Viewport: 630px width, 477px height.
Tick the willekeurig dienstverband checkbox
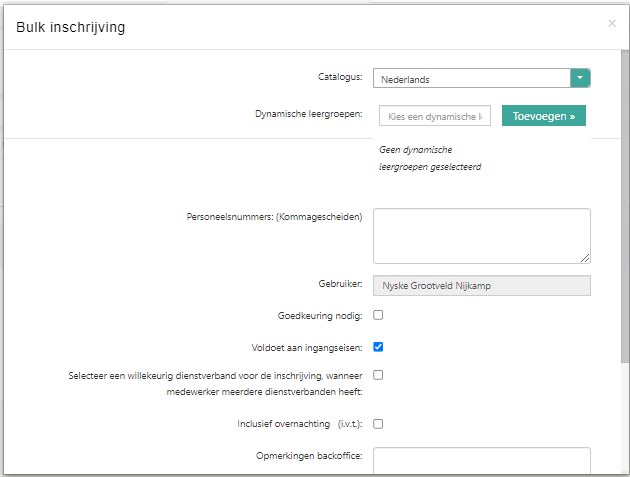pyautogui.click(x=378, y=375)
